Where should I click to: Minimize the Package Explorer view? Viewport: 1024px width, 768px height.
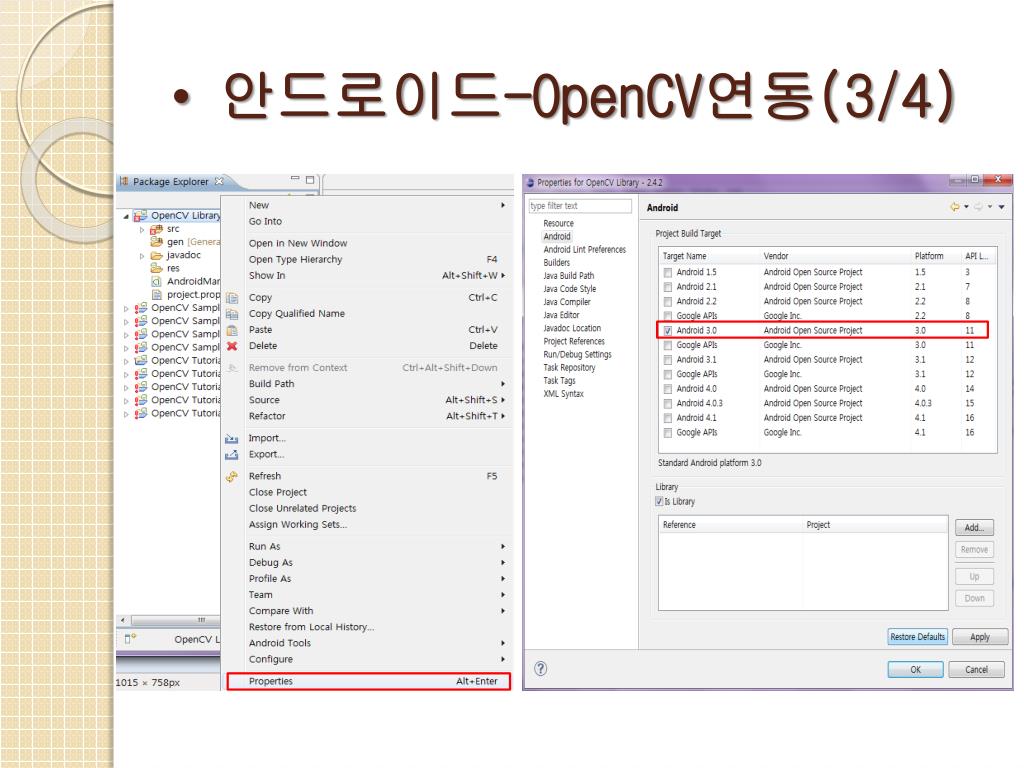tap(295, 179)
